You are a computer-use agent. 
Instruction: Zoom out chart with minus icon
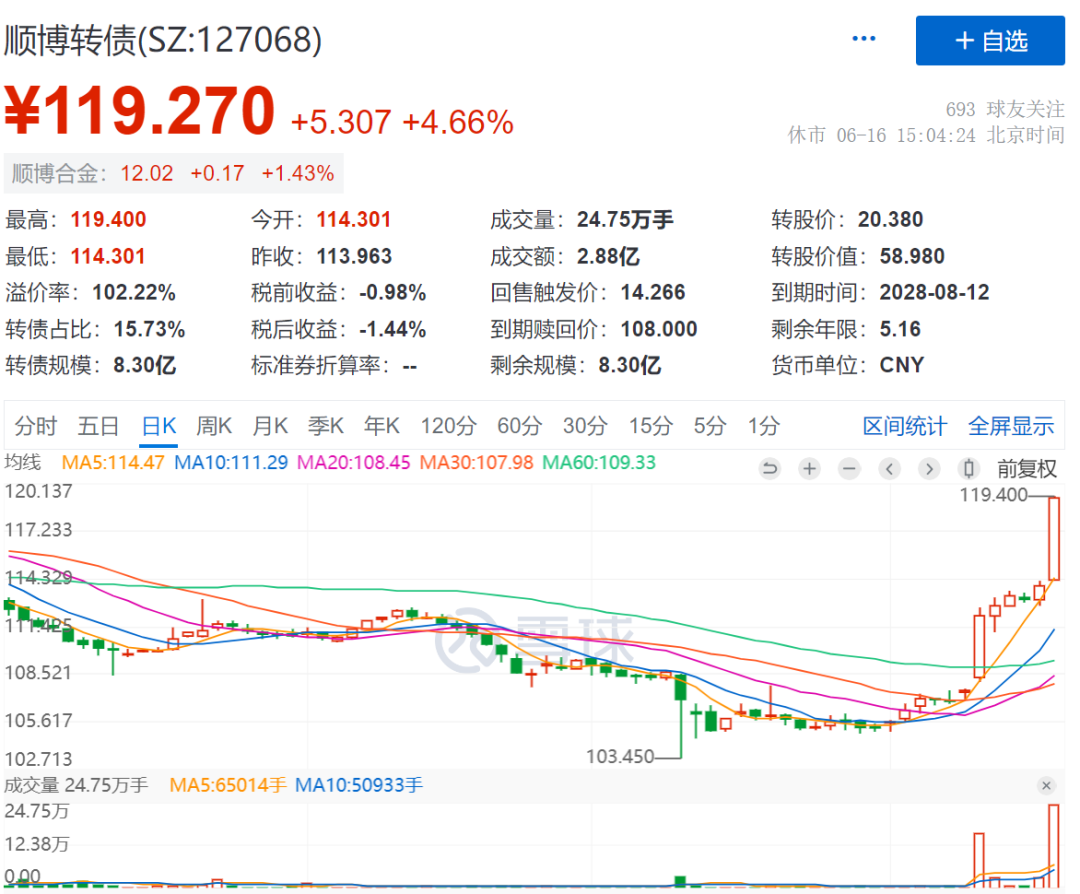849,469
